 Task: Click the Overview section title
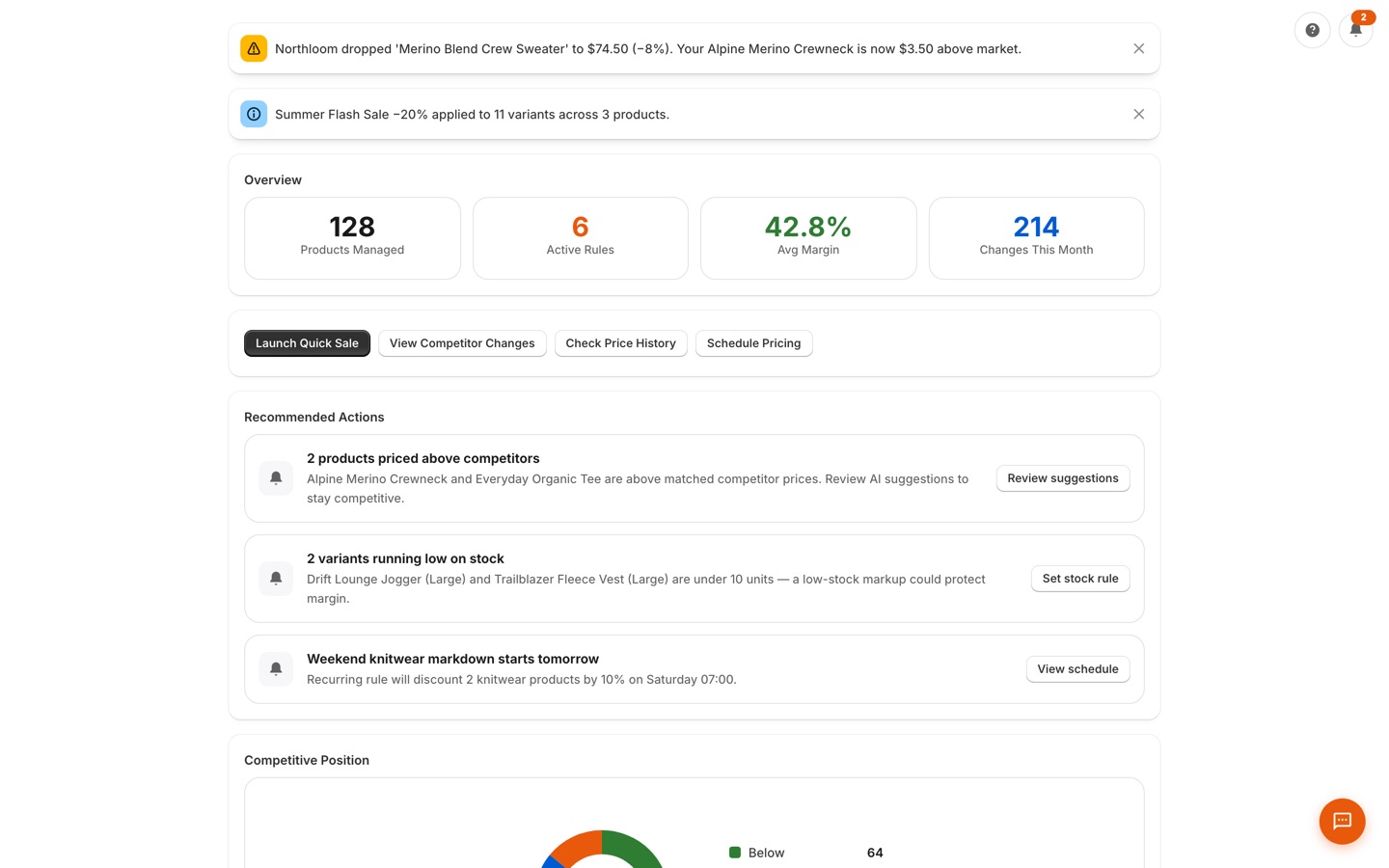point(273,180)
